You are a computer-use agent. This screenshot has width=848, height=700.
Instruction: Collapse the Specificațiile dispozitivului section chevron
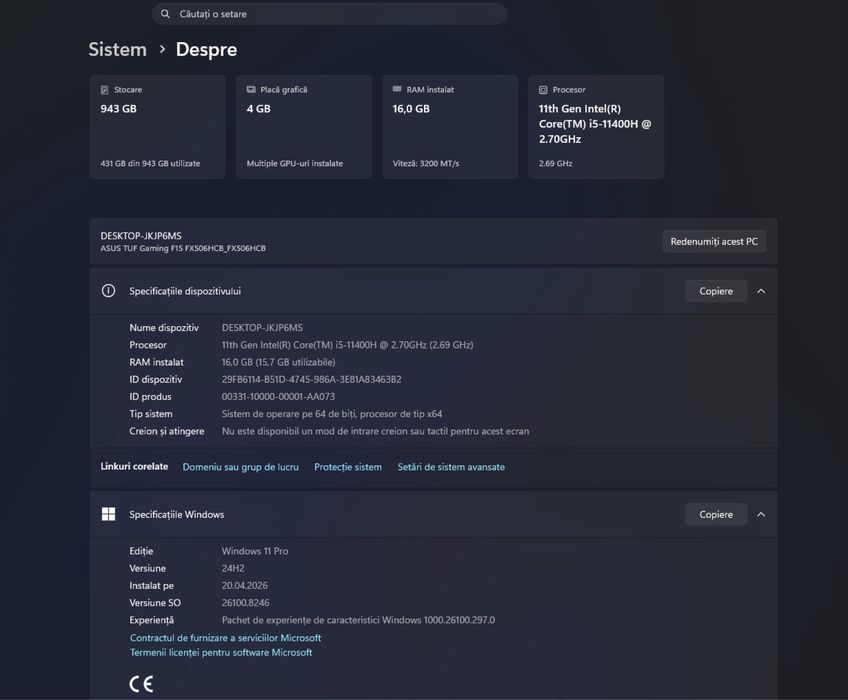pos(761,291)
